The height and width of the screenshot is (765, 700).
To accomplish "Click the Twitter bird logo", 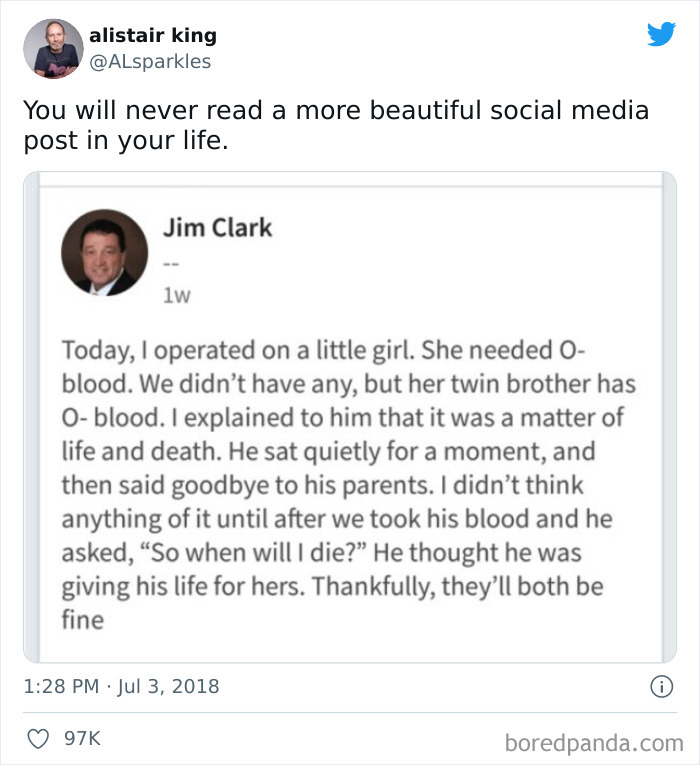I will coord(661,35).
